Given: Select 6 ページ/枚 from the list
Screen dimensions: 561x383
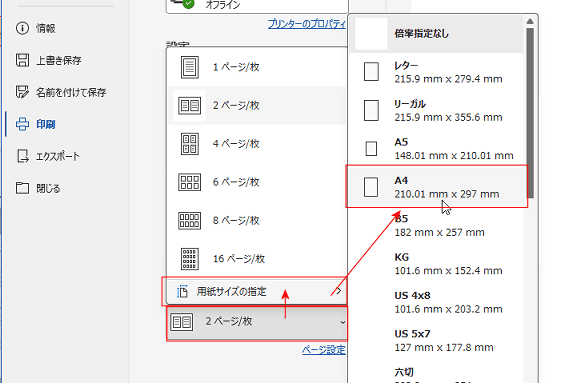Looking at the screenshot, I should click(x=257, y=182).
